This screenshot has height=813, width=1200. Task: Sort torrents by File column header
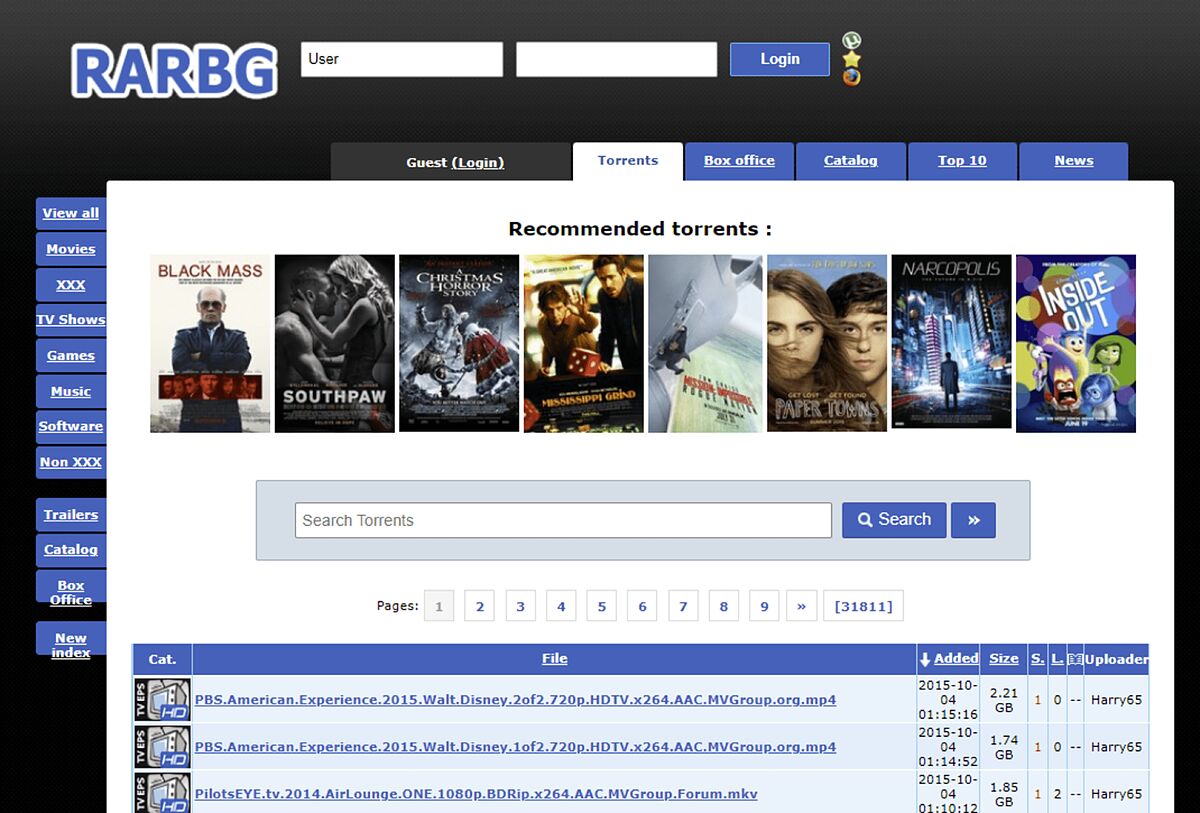tap(555, 659)
